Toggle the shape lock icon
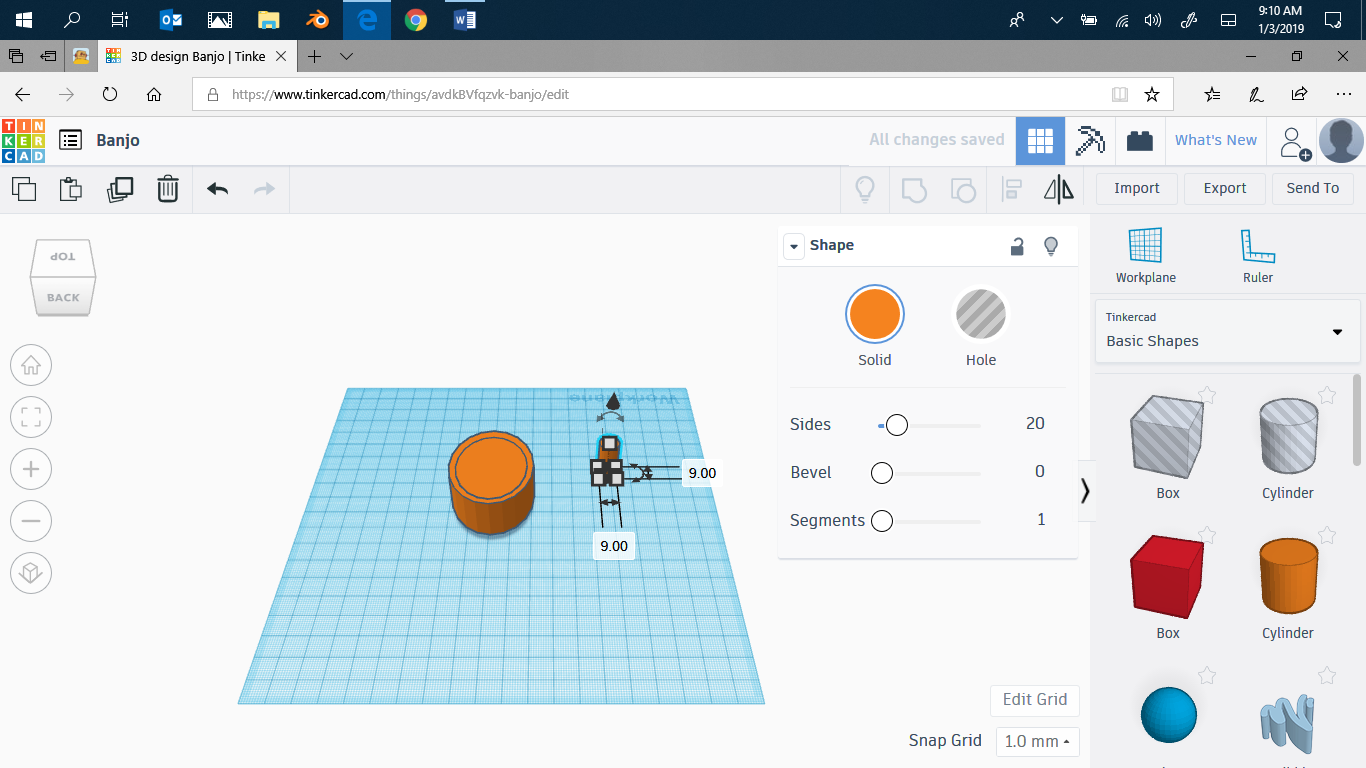Viewport: 1366px width, 768px height. pyautogui.click(x=1017, y=246)
